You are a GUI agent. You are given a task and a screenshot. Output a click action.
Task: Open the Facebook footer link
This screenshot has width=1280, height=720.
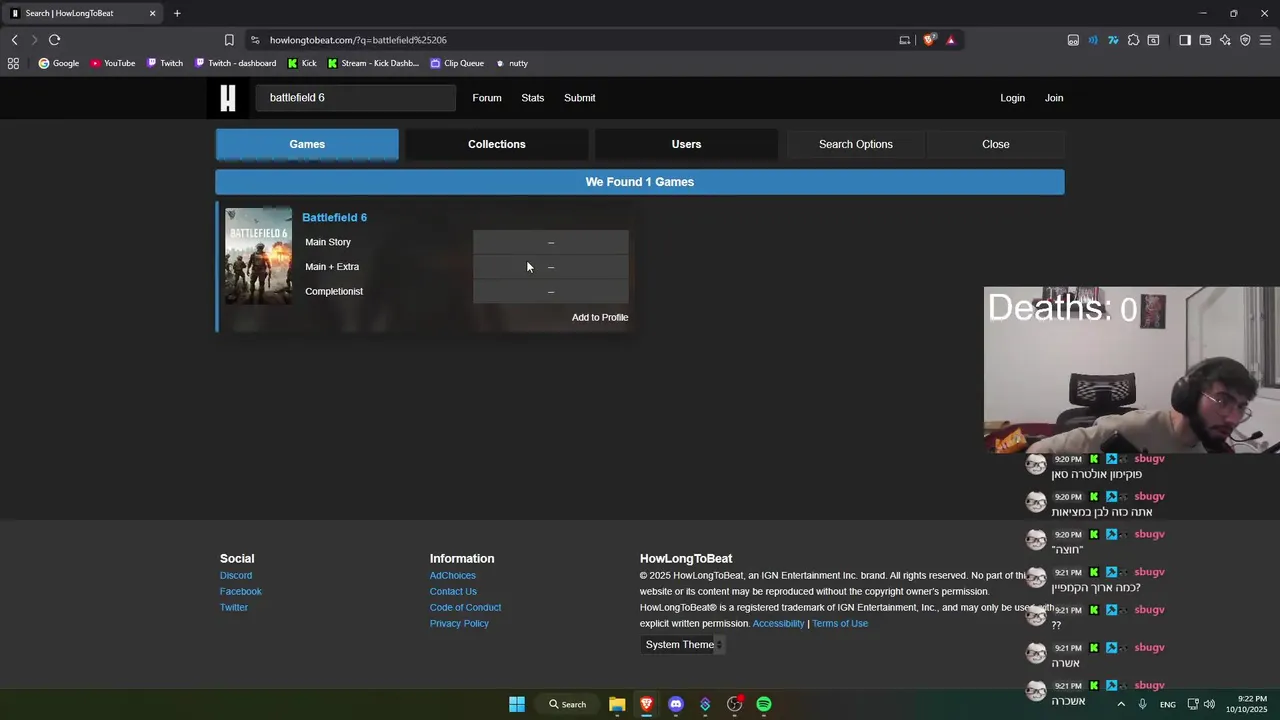coord(241,592)
